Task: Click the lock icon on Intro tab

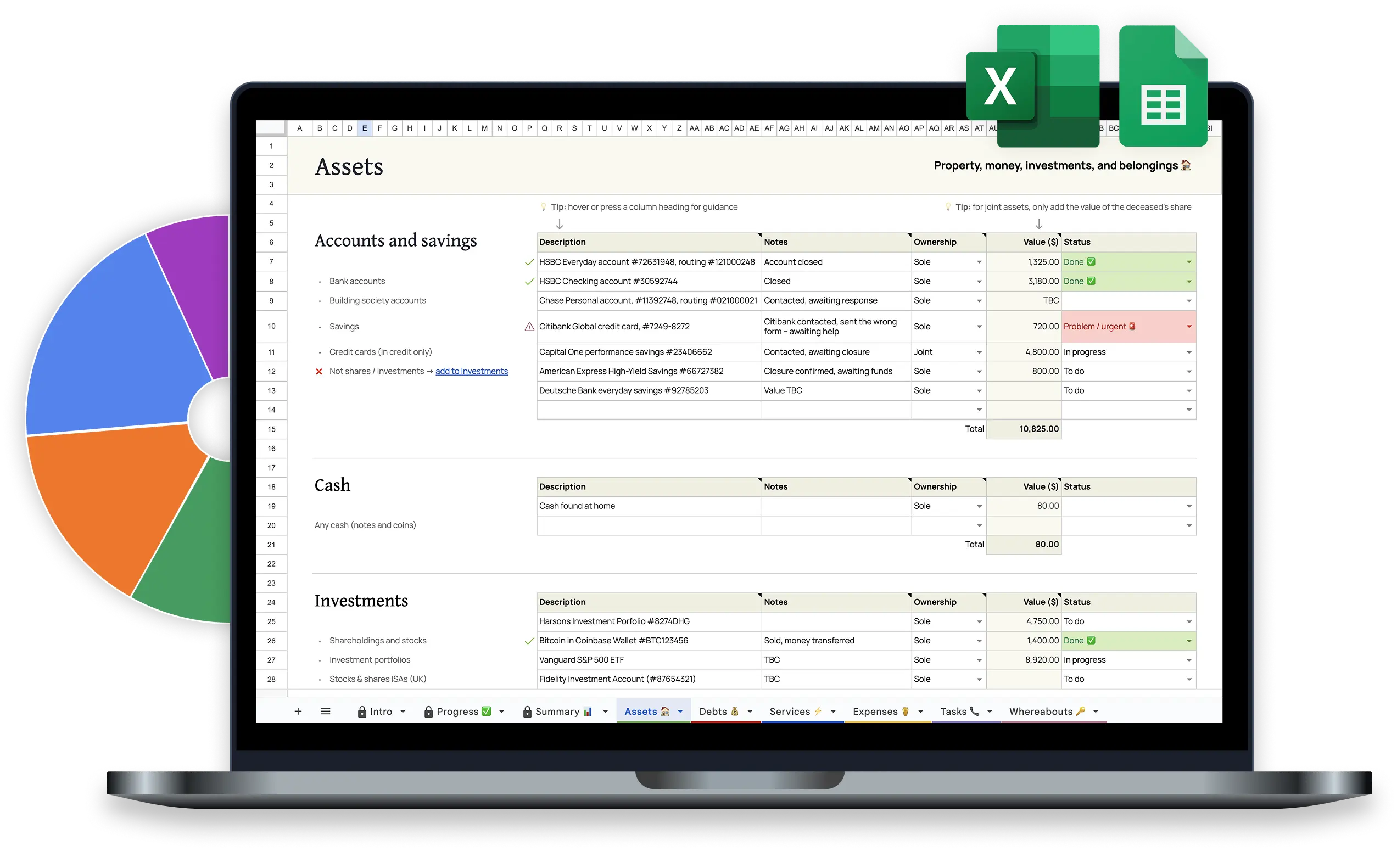Action: [x=362, y=712]
